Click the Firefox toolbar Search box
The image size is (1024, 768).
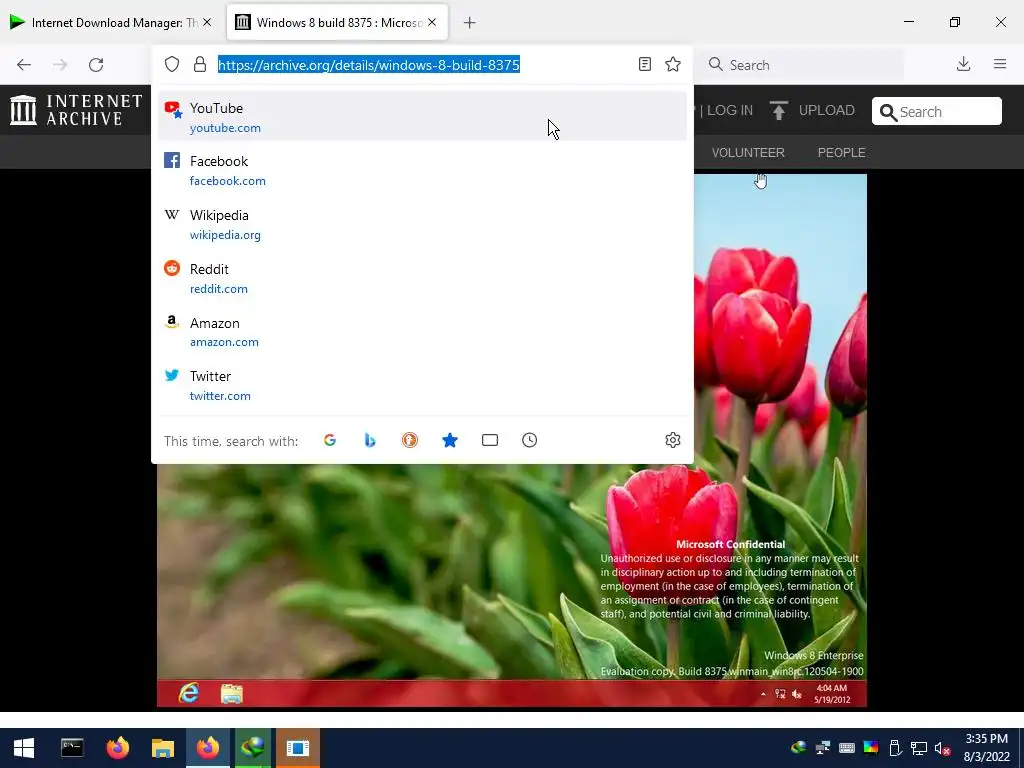(x=801, y=65)
